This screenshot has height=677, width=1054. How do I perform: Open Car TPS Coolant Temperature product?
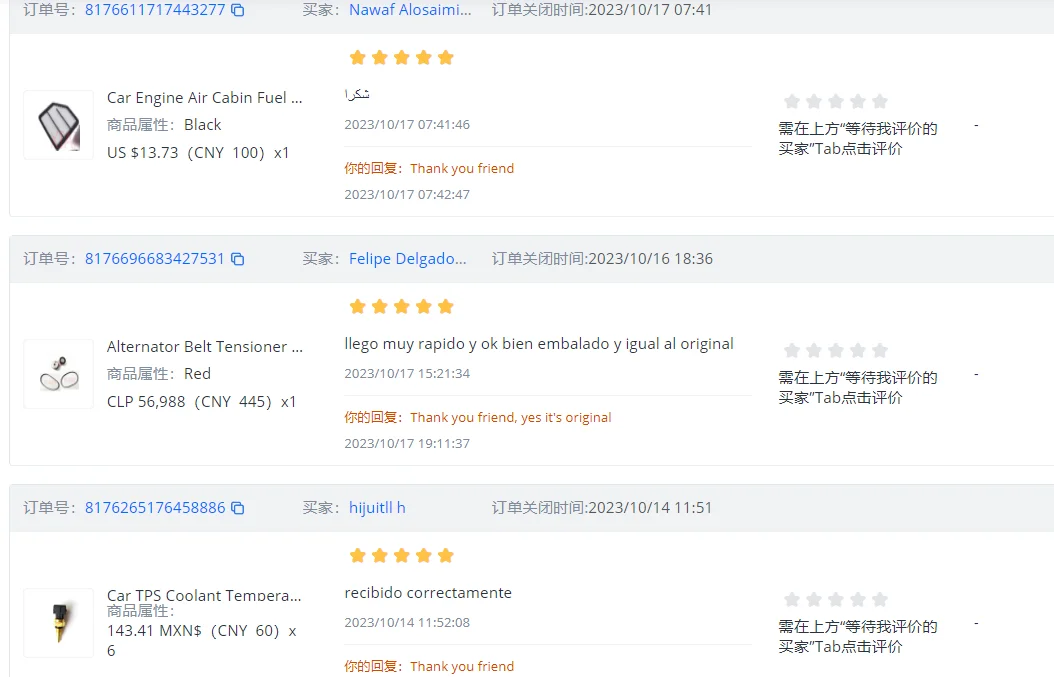pos(204,595)
